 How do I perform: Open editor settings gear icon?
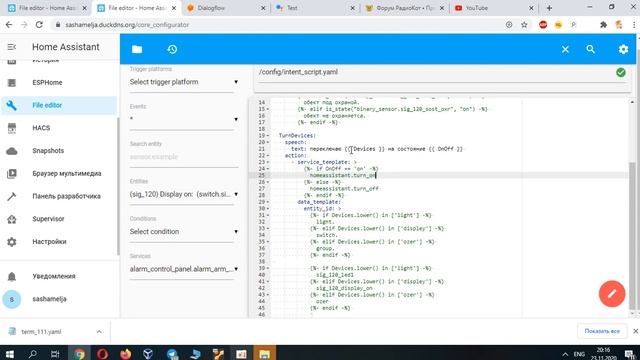pos(623,49)
